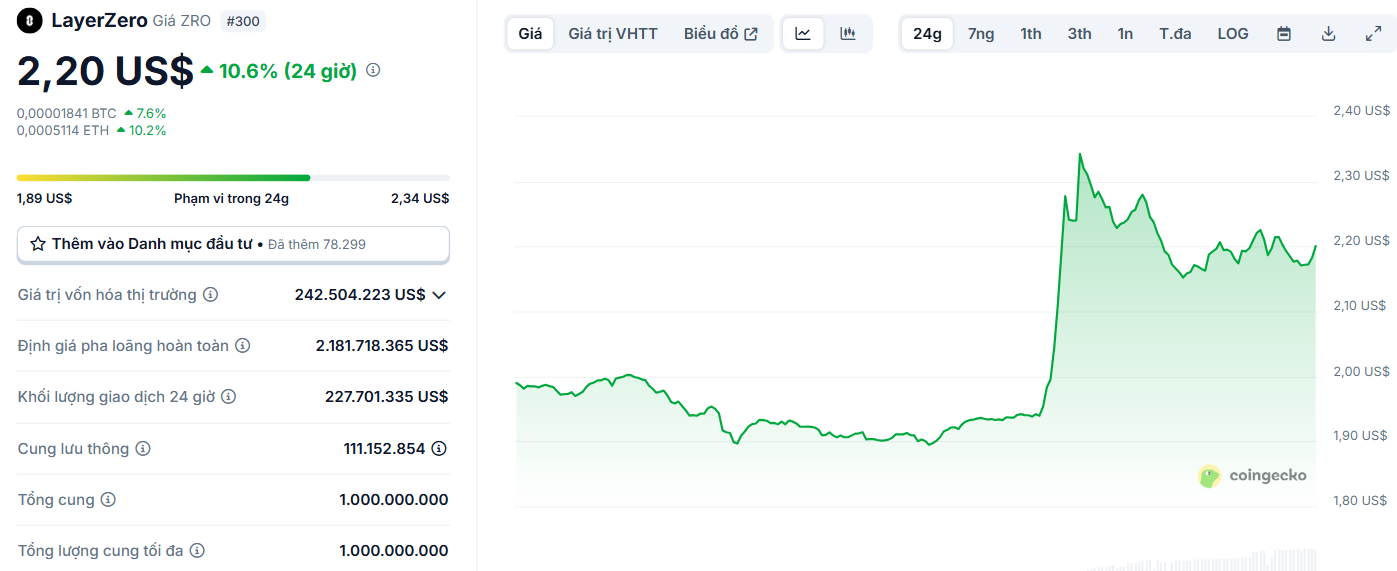This screenshot has height=571, width=1397.
Task: Click 2.181.718.365 US$ valuation value
Action: pos(382,346)
